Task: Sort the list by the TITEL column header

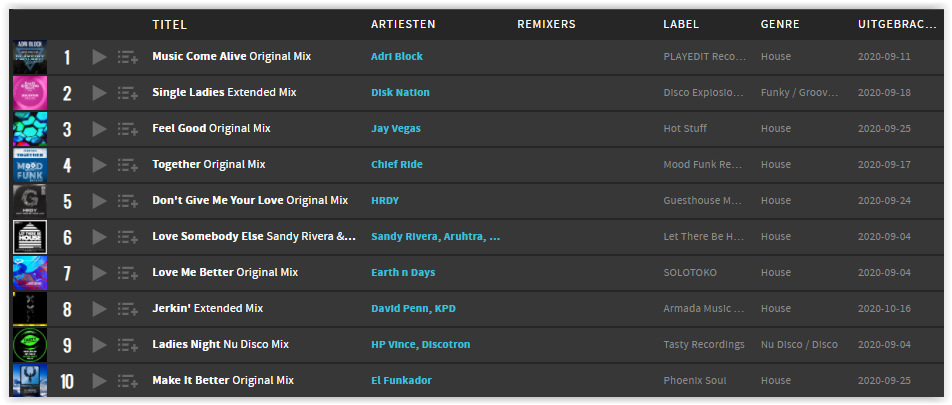Action: click(169, 25)
